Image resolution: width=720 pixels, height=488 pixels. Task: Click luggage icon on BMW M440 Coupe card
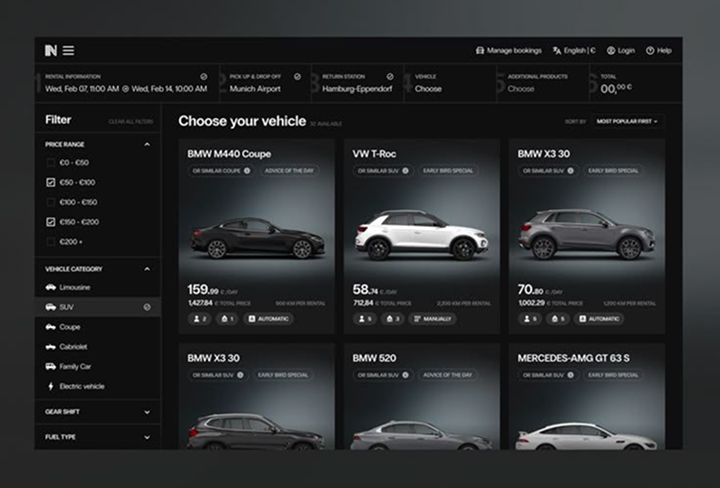click(224, 319)
